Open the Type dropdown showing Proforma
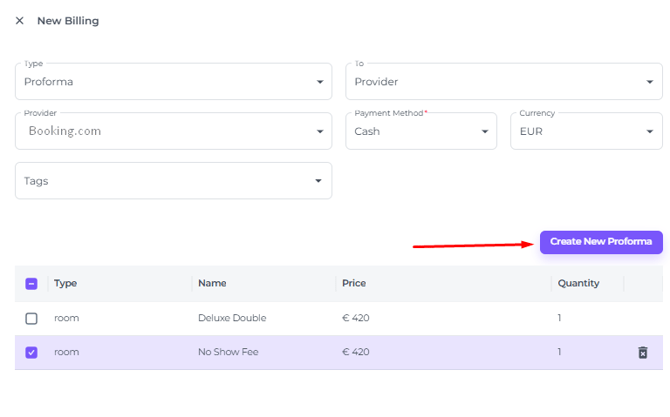 [173, 82]
